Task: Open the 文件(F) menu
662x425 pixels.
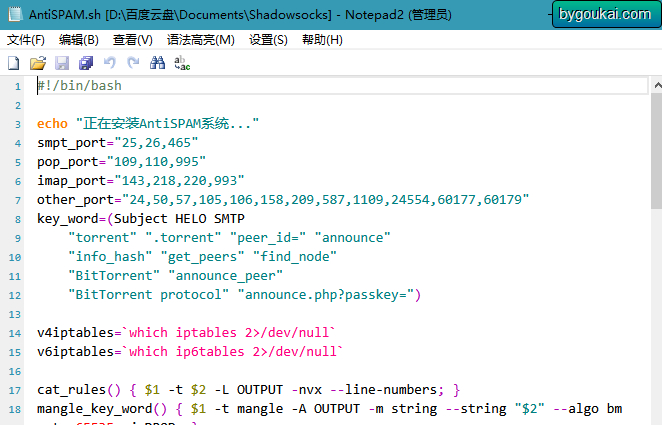Action: 26,40
